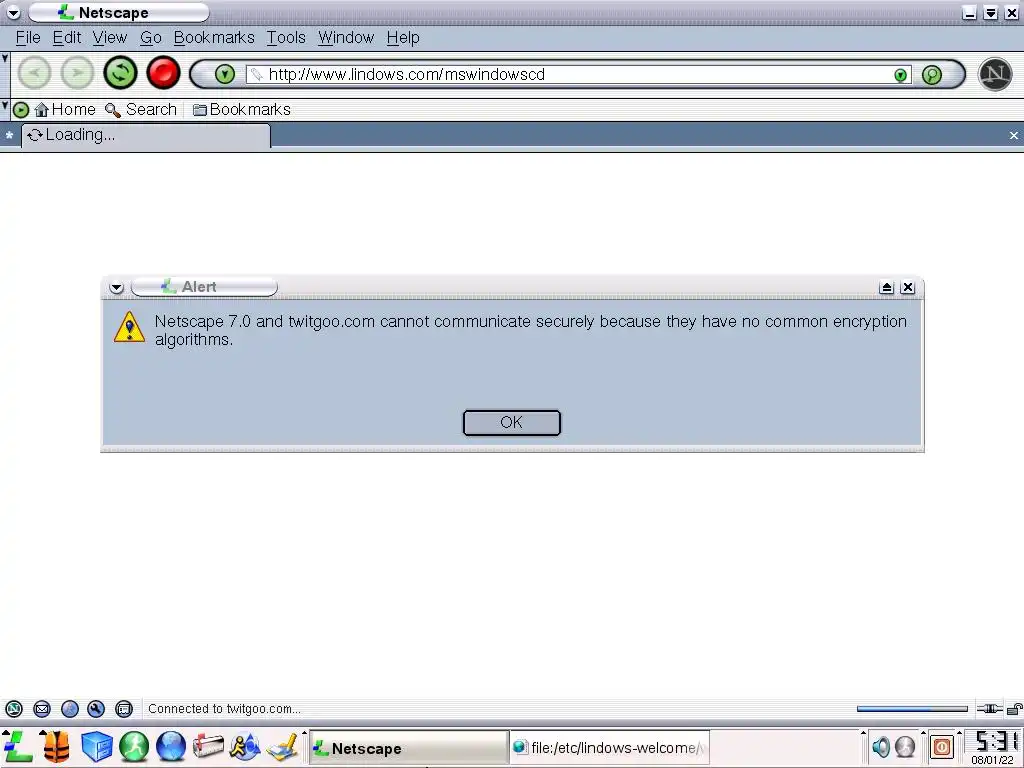
Task: Open the Bookmarks folder on the personal toolbar
Action: pos(242,110)
